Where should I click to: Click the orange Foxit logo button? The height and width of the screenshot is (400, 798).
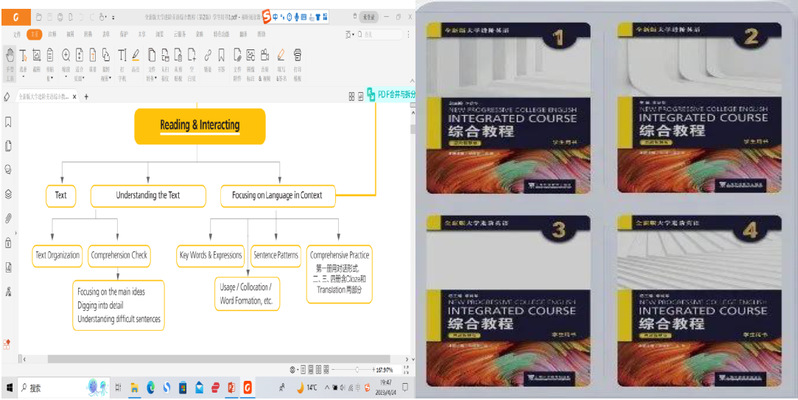click(x=16, y=17)
